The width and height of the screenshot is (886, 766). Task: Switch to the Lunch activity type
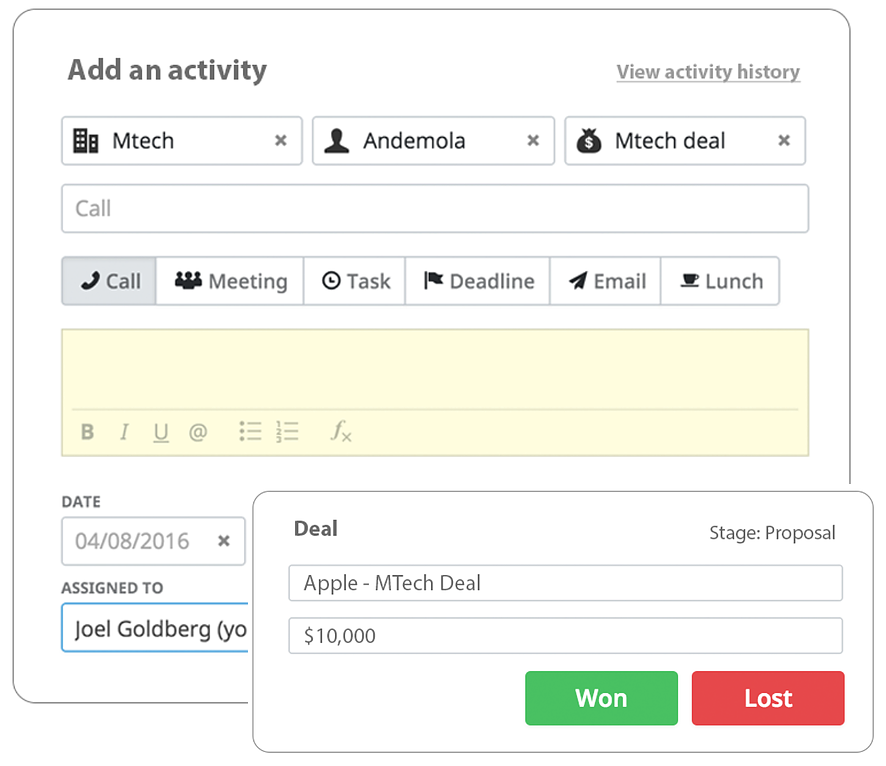pos(720,281)
